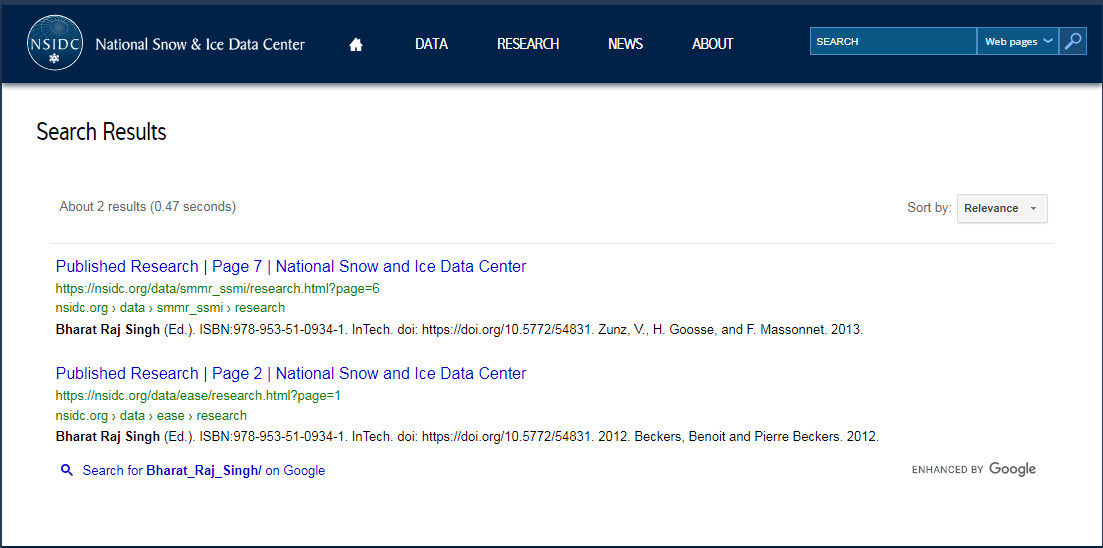Image resolution: width=1103 pixels, height=548 pixels.
Task: Click the magnifying glass search button
Action: tap(1073, 42)
